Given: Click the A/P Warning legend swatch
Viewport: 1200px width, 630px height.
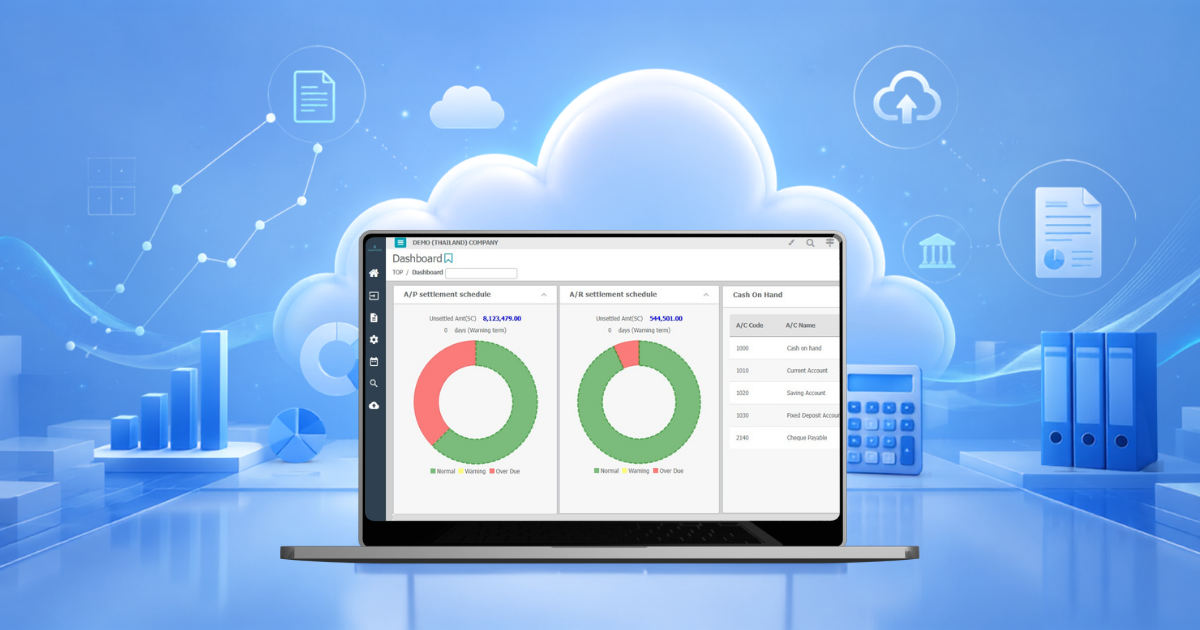Looking at the screenshot, I should coord(460,471).
